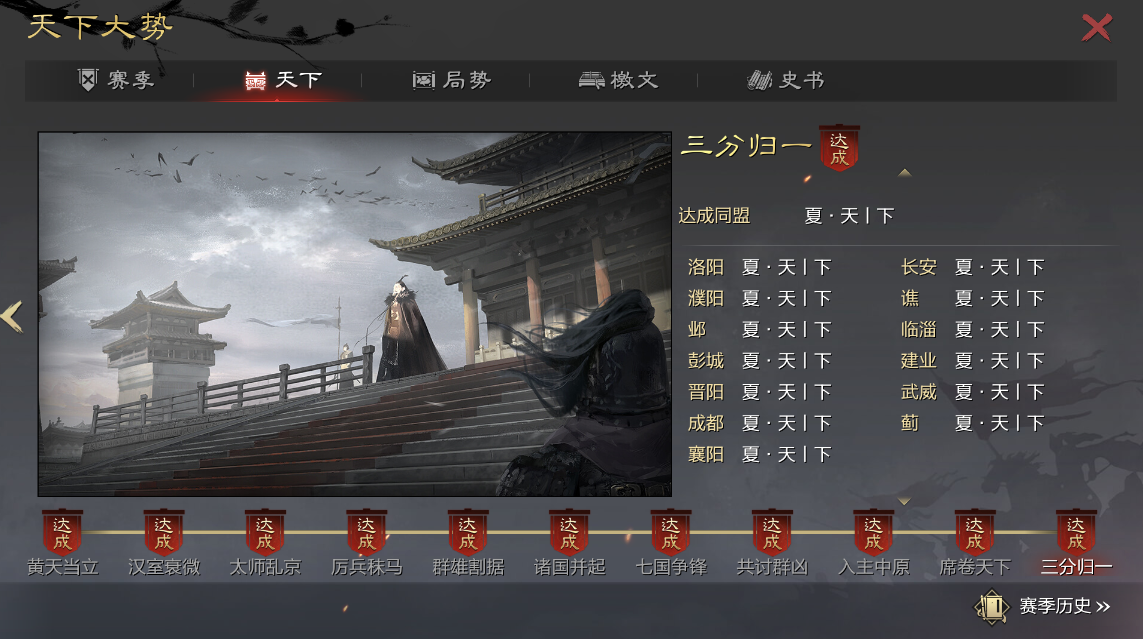Click the 赛季 shield icon

pyautogui.click(x=87, y=79)
